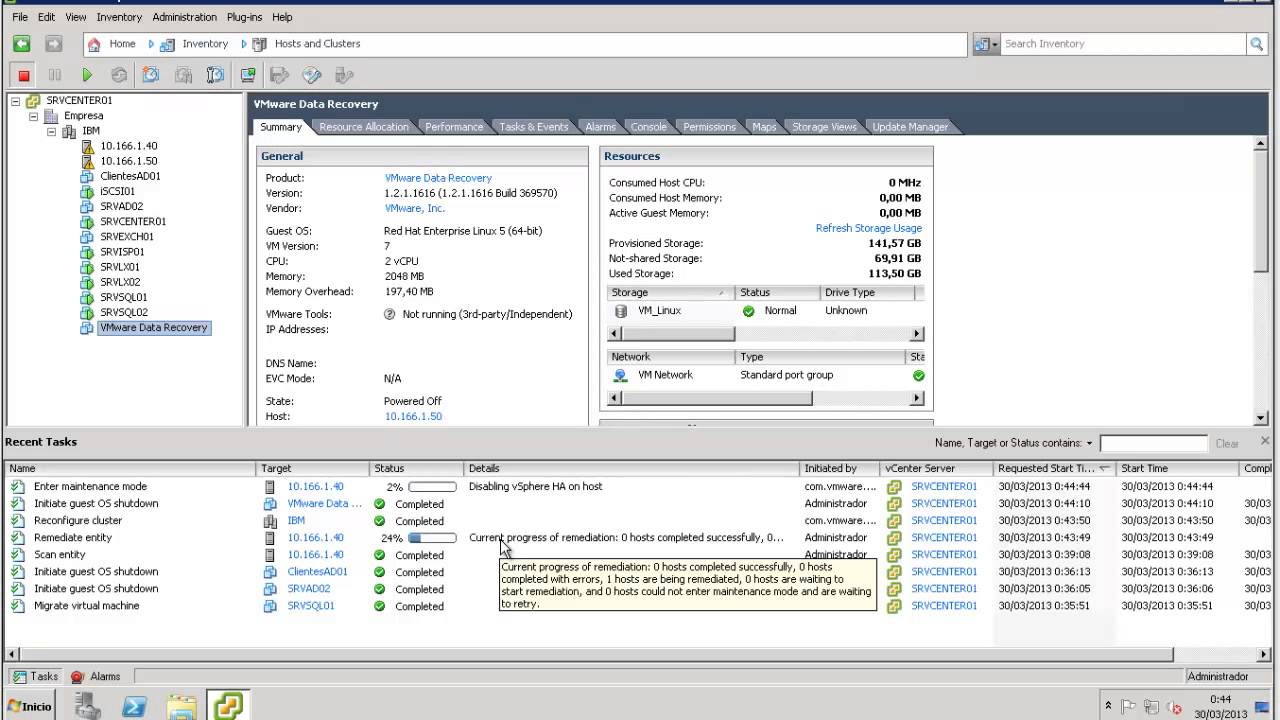Viewport: 1280px width, 720px height.
Task: Click the green Power On play icon
Action: pos(87,75)
